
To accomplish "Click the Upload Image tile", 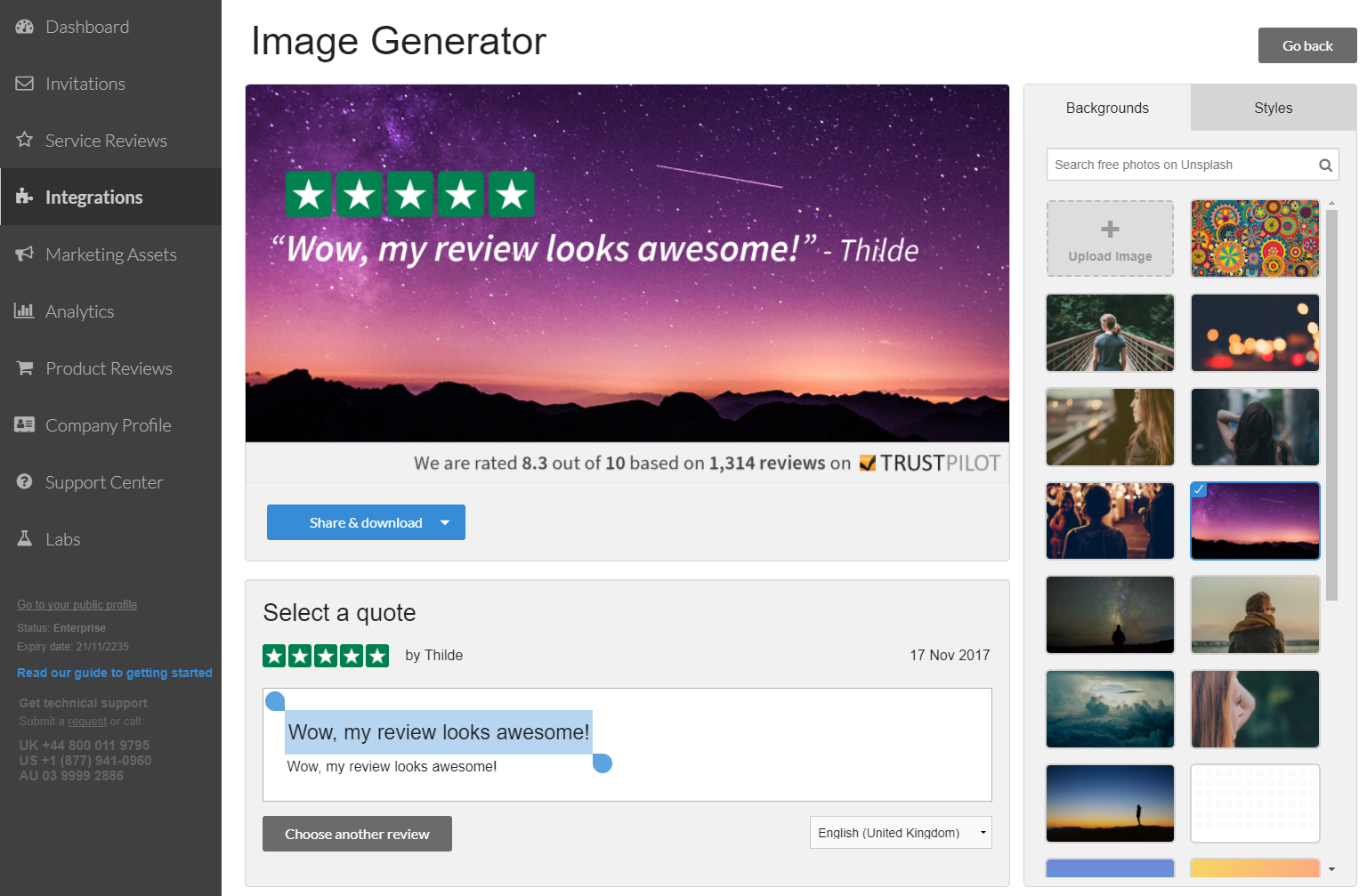I will click(1110, 238).
